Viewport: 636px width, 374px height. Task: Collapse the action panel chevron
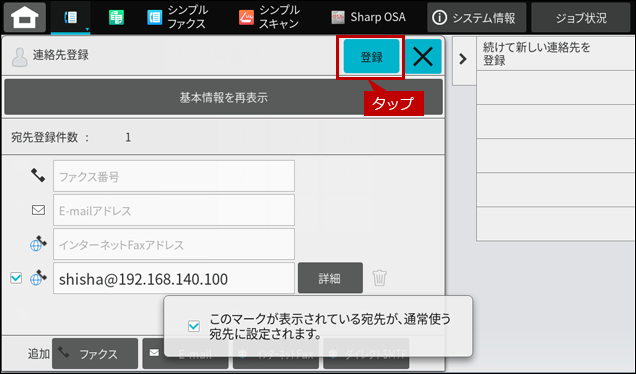[x=463, y=59]
